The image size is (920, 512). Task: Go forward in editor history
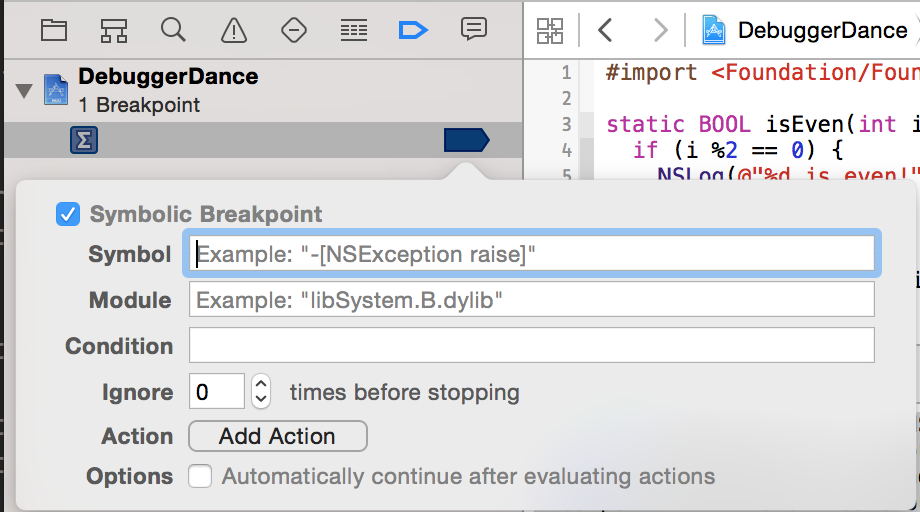click(x=660, y=30)
